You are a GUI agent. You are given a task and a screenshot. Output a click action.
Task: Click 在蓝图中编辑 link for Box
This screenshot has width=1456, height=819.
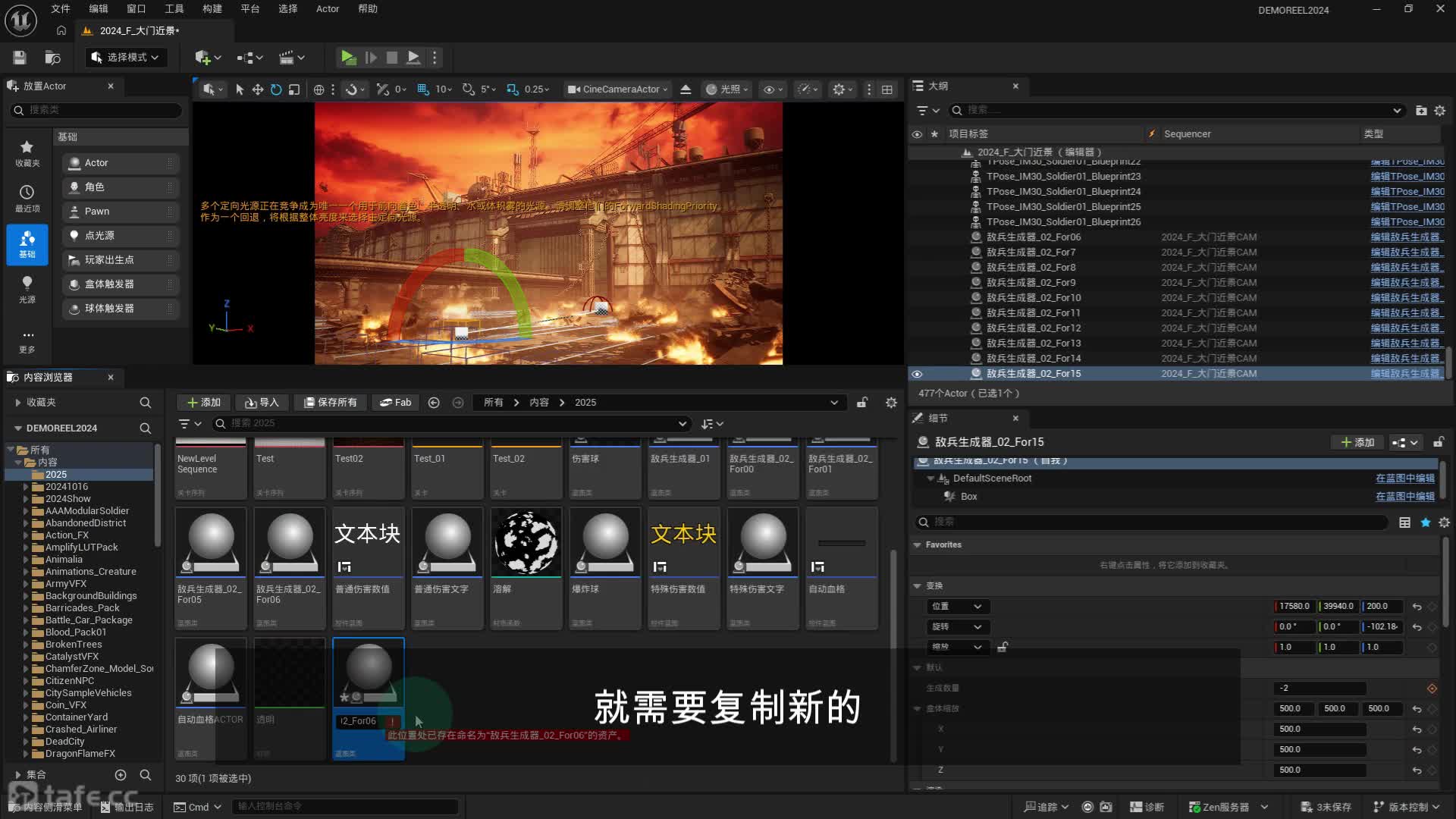[x=1404, y=497]
